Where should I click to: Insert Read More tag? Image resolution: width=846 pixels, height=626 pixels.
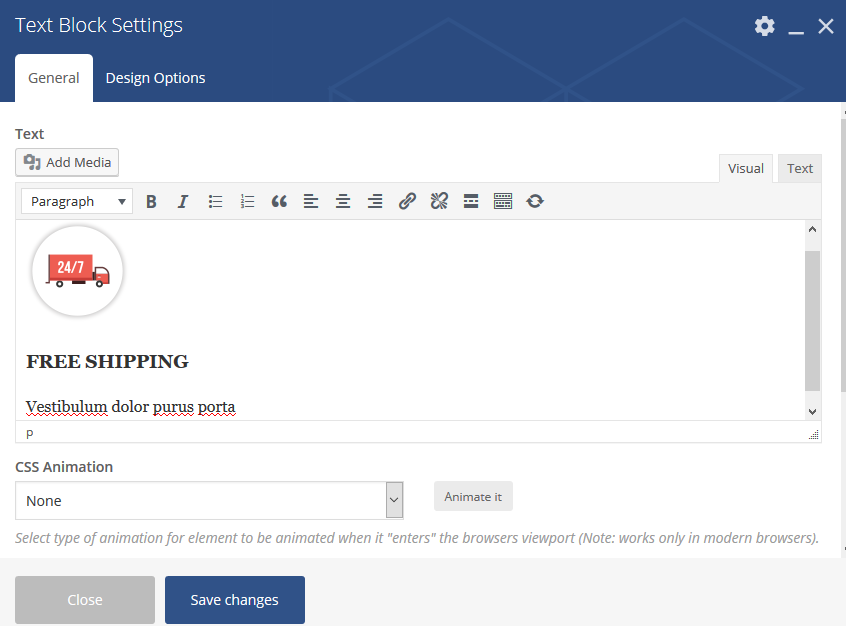(471, 201)
